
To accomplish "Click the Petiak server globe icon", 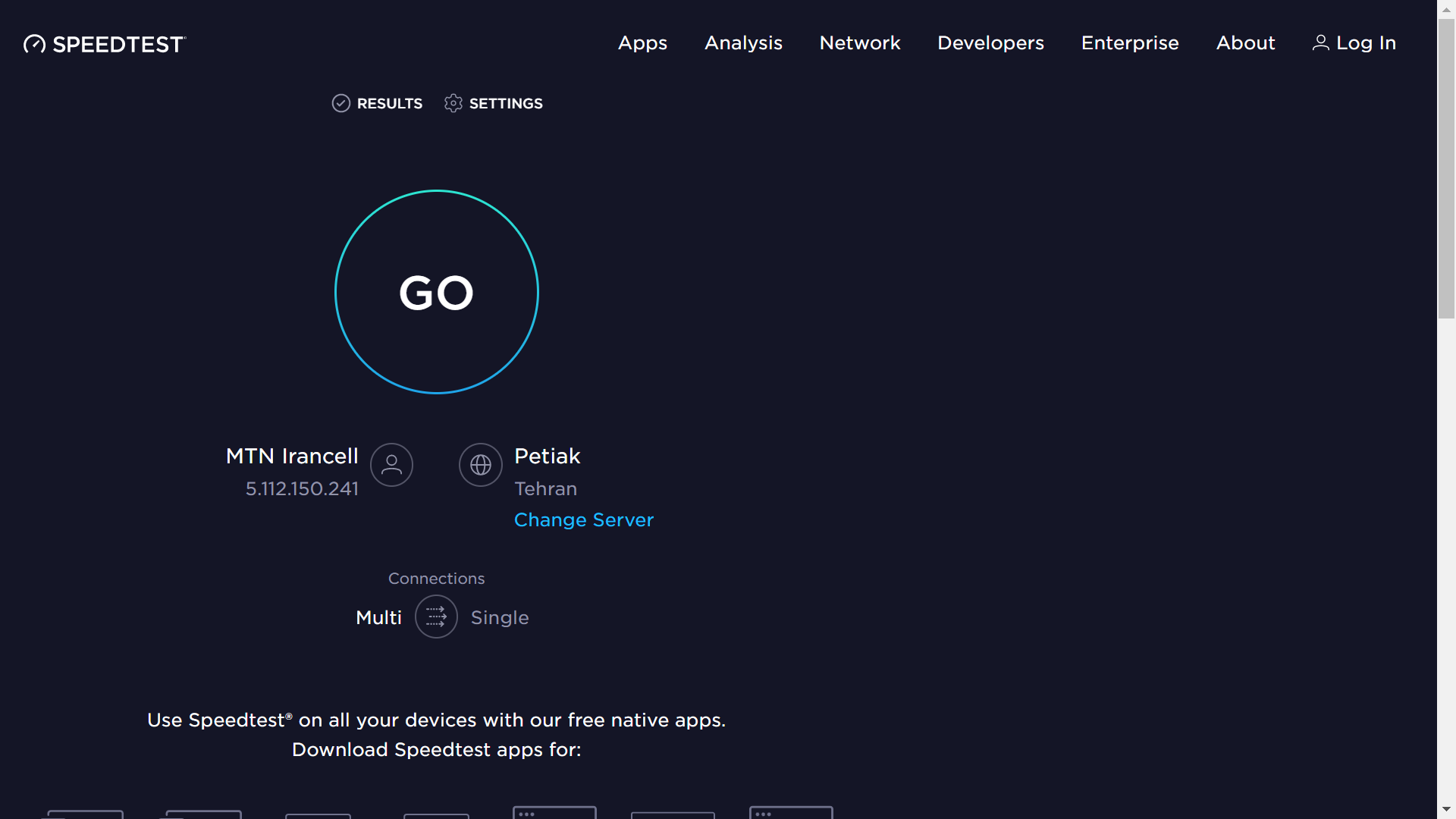I will (481, 465).
